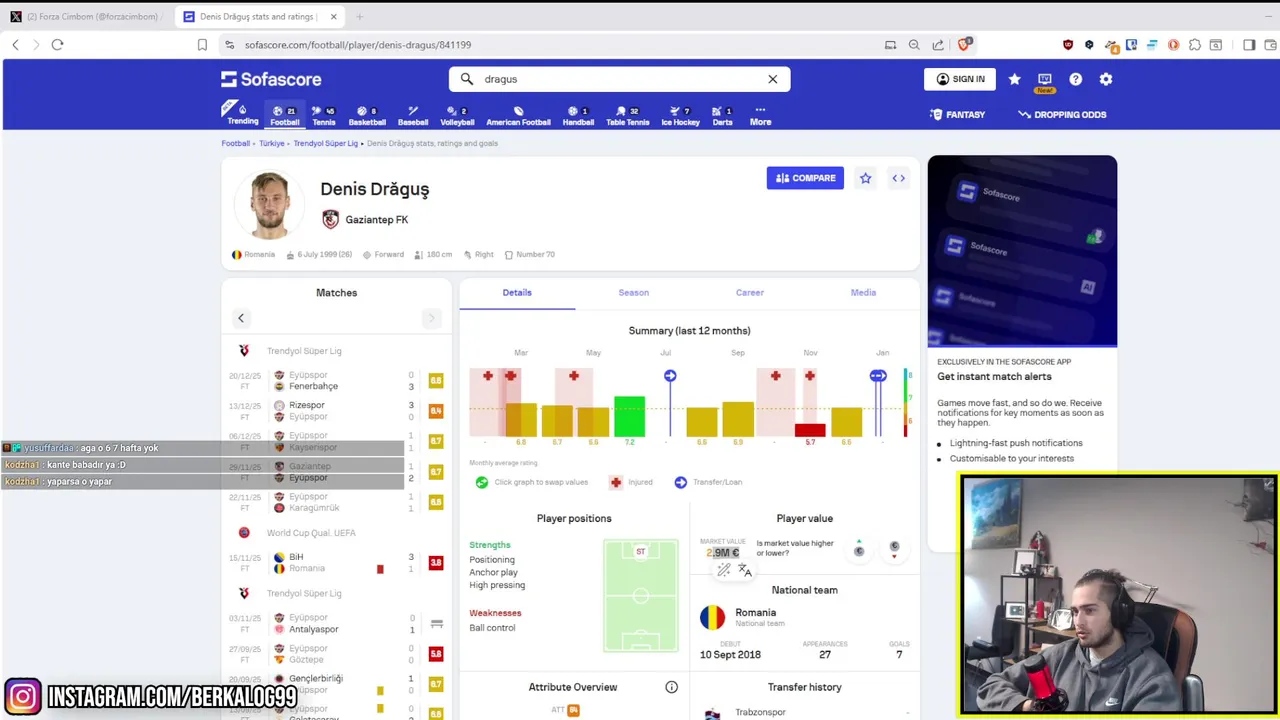This screenshot has width=1280, height=720.
Task: Open the Darts sport category
Action: tap(722, 115)
